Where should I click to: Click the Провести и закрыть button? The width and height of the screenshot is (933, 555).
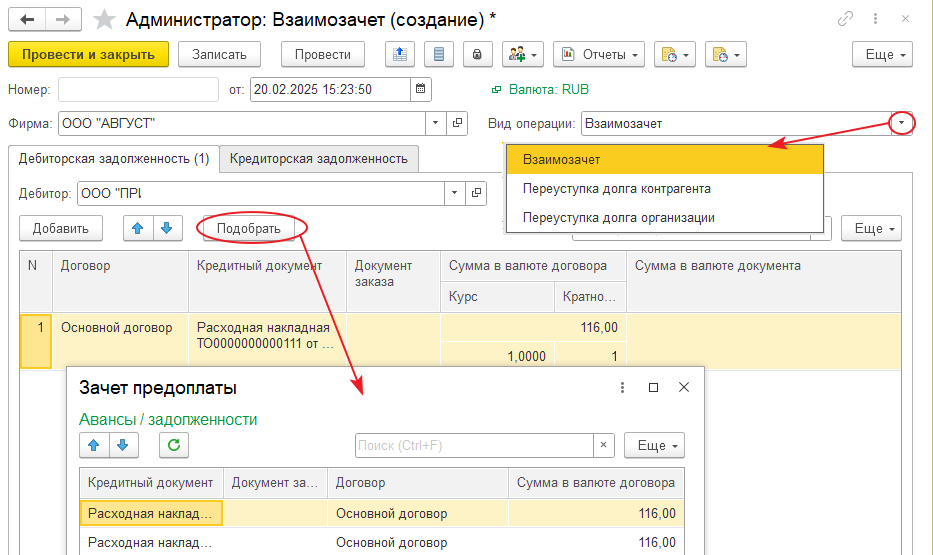[x=88, y=54]
